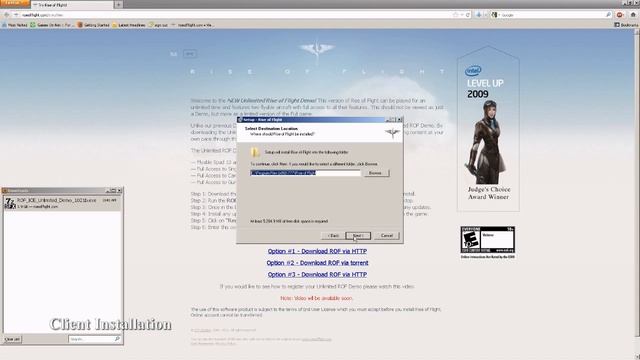This screenshot has width=640, height=360.
Task: Click the Downloads window title bar icon
Action: [4, 191]
